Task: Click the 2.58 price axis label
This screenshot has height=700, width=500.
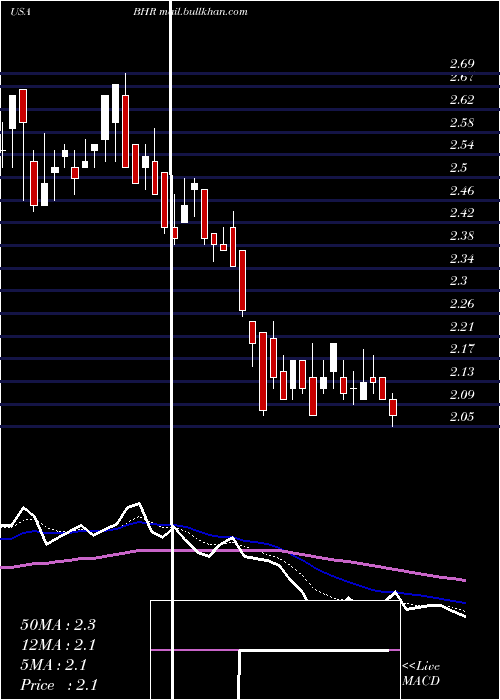Action: point(462,123)
